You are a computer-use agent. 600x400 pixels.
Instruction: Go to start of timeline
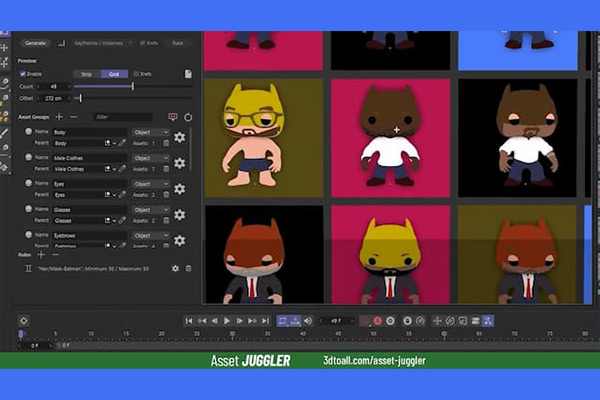pyautogui.click(x=189, y=321)
